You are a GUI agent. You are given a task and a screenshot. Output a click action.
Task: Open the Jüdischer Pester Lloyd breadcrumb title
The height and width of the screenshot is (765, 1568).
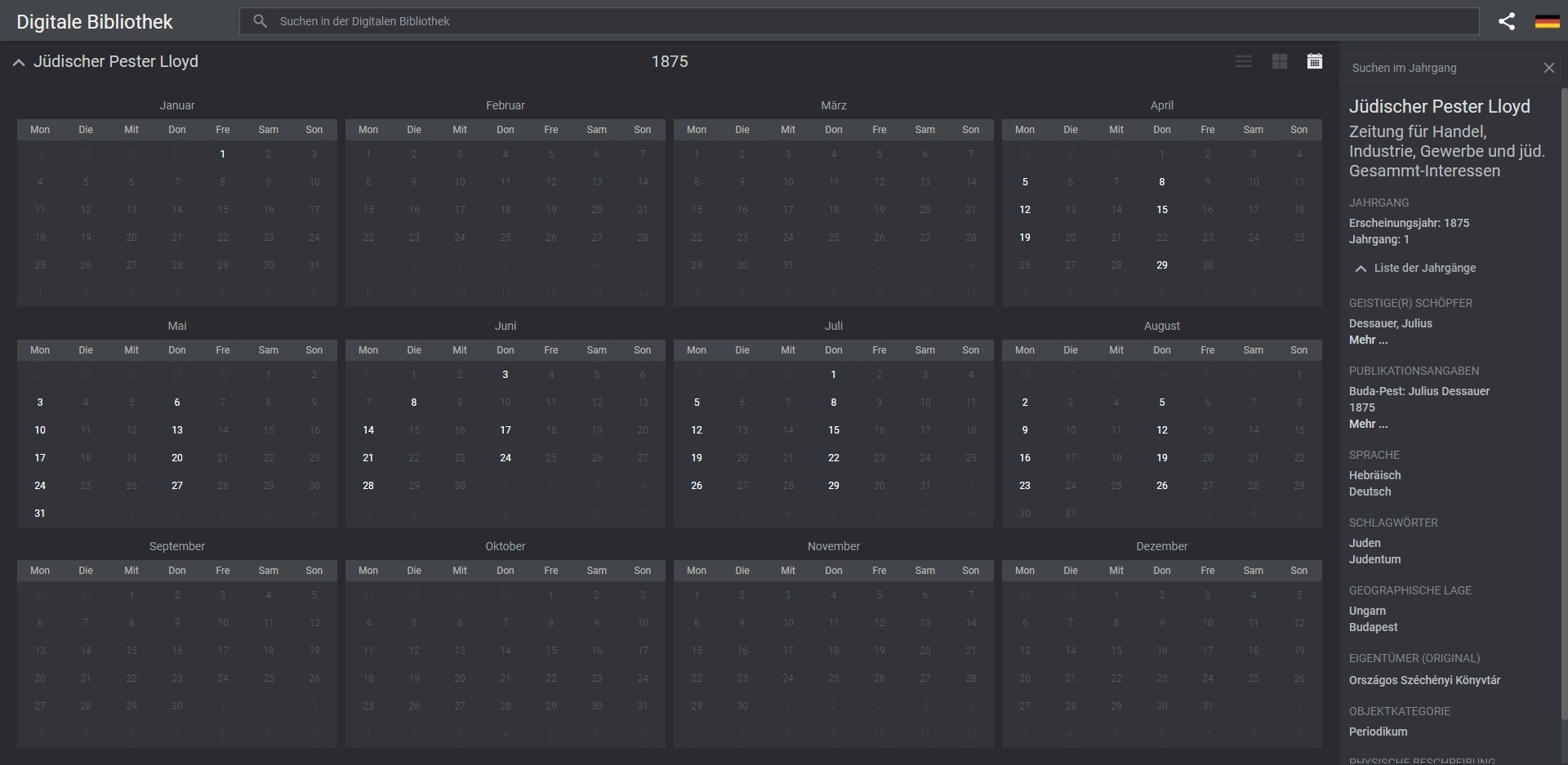pos(116,62)
